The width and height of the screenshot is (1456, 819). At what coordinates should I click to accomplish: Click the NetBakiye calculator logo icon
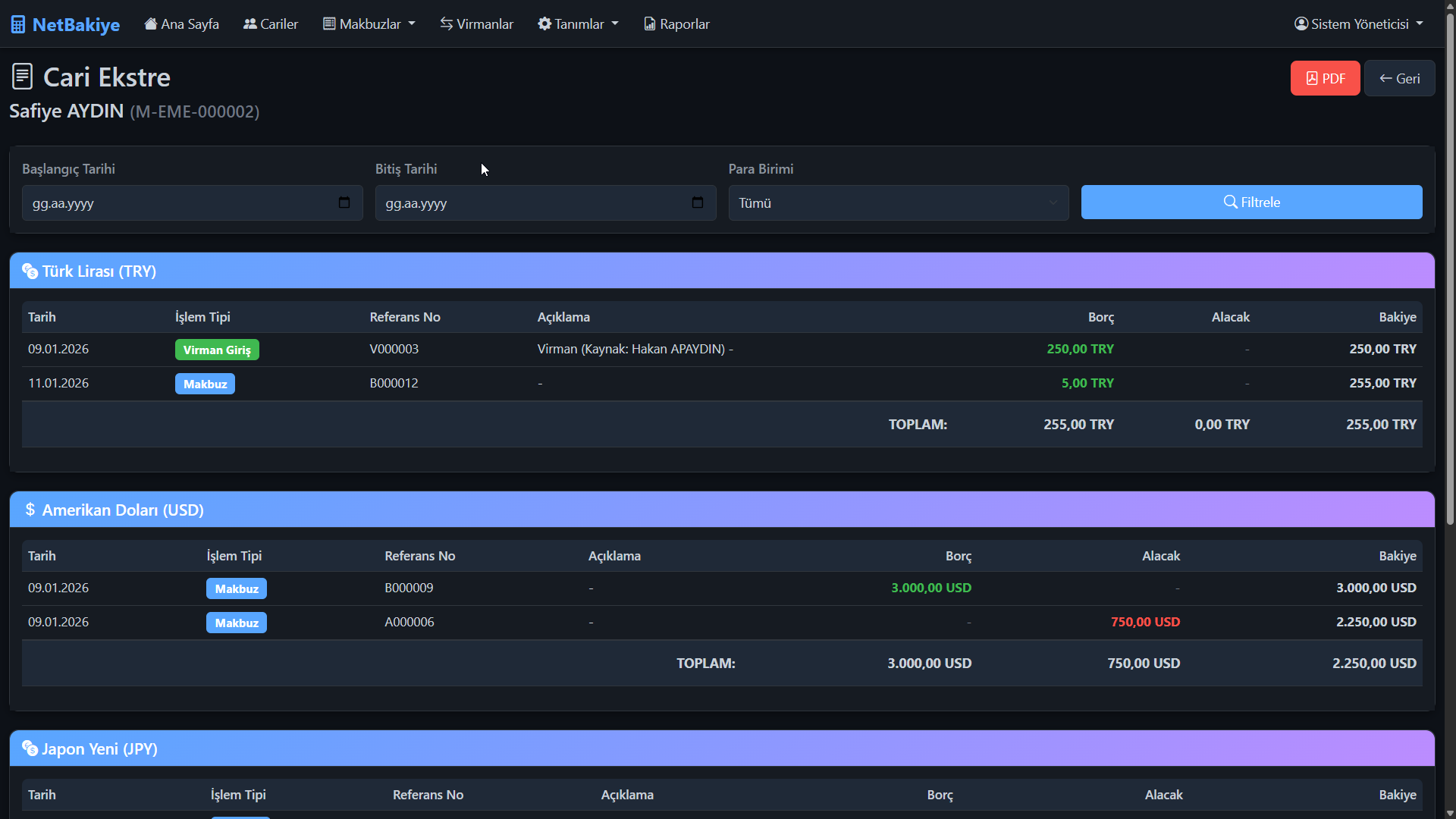pos(18,25)
